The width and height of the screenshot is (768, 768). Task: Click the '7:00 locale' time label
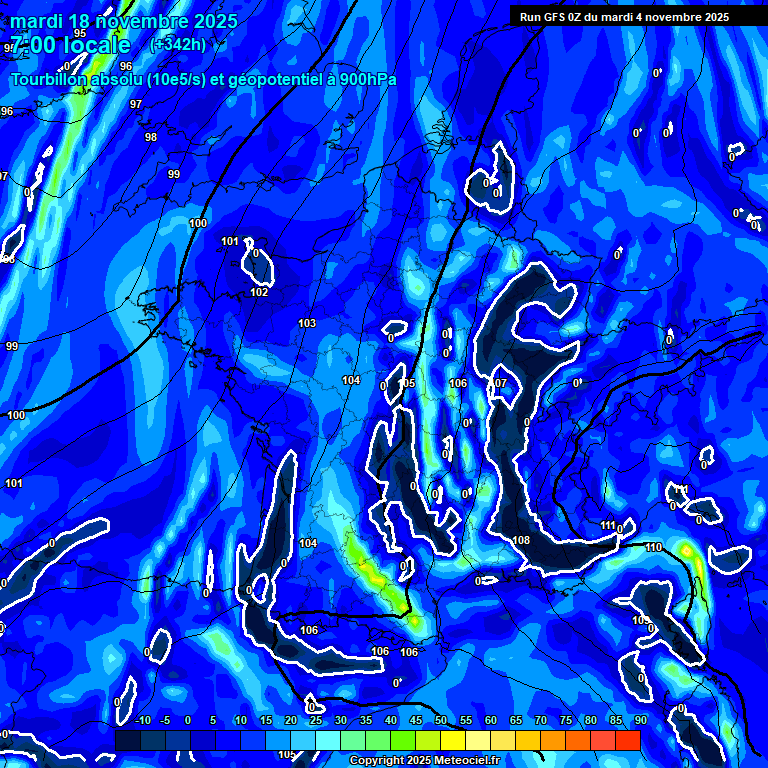point(70,46)
